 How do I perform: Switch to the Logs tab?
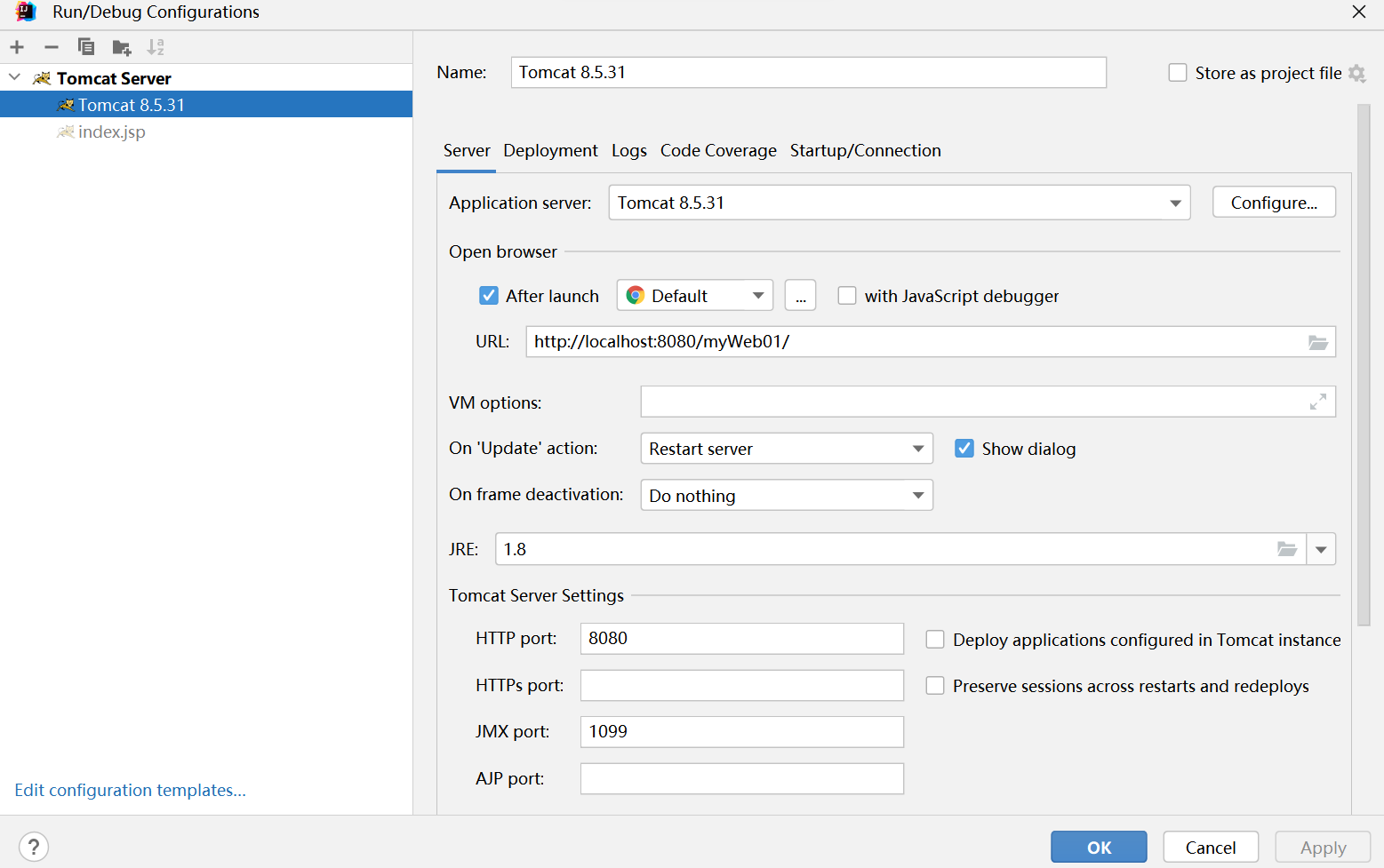click(x=629, y=150)
